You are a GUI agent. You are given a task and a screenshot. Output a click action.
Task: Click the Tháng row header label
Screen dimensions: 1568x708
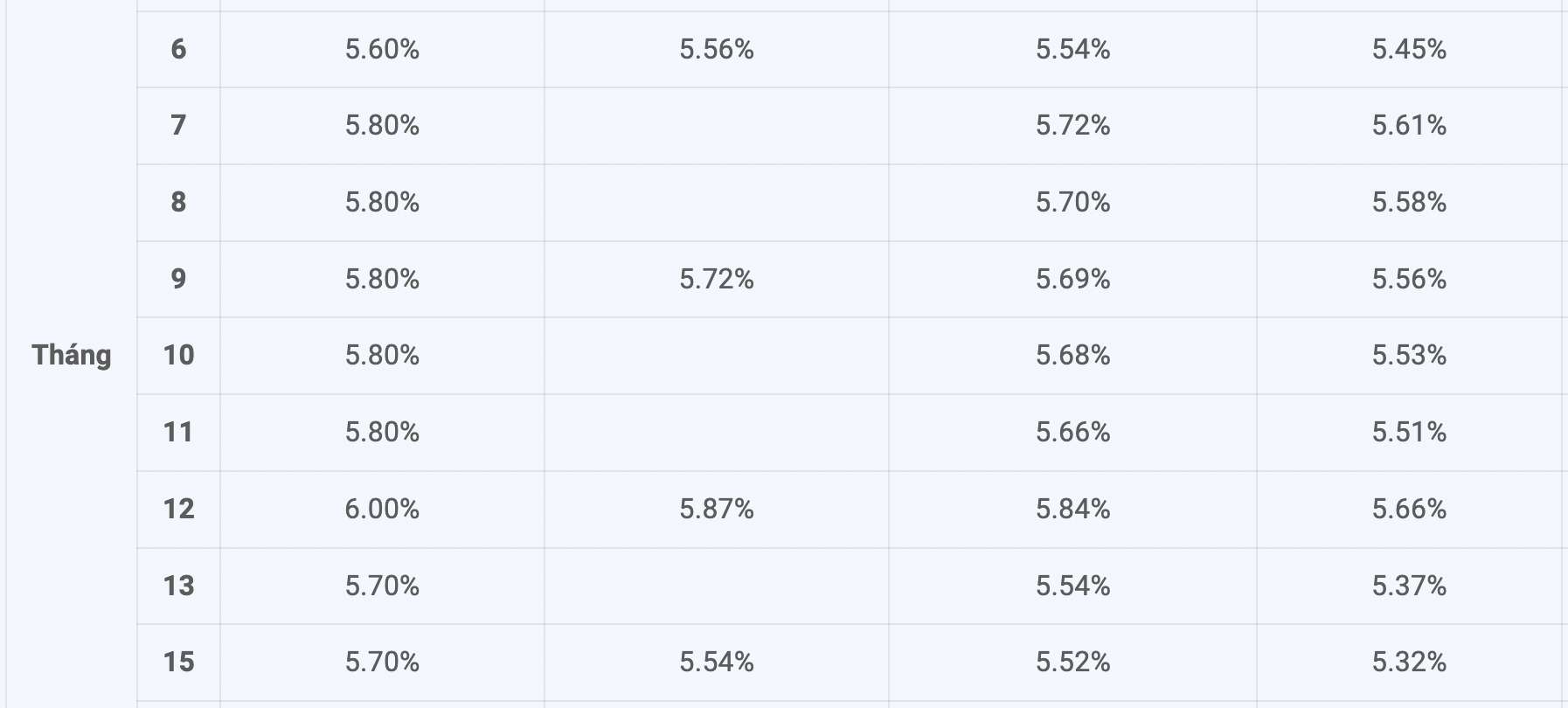[72, 355]
